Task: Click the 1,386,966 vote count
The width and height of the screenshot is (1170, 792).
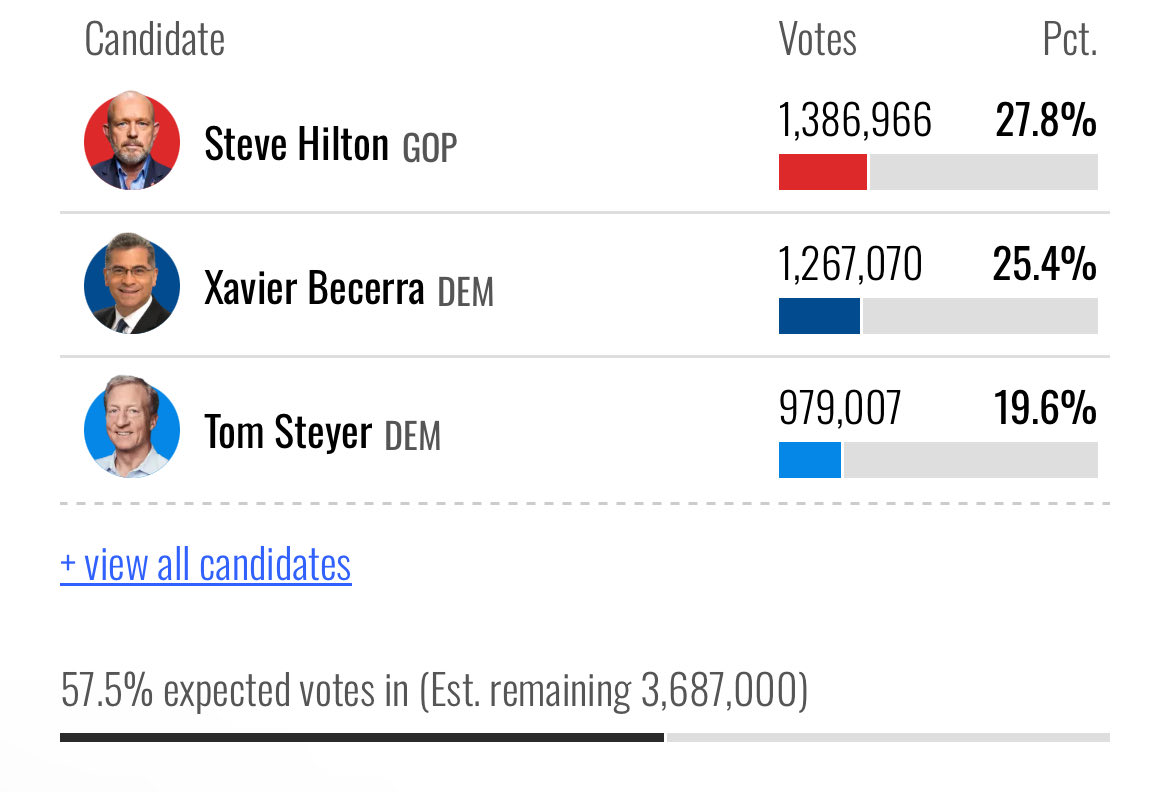Action: pos(855,119)
